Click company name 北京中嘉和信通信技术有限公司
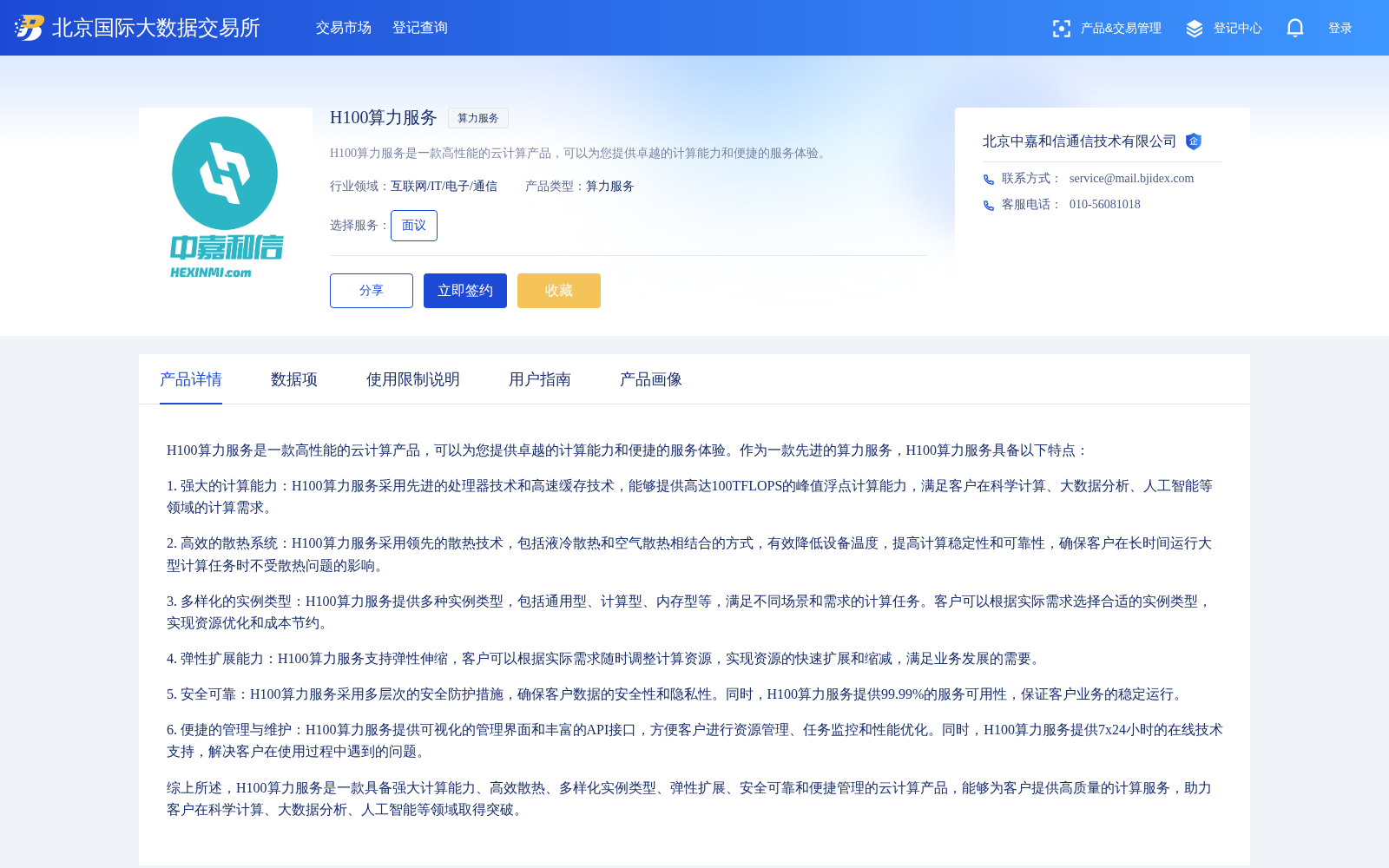Image resolution: width=1389 pixels, height=868 pixels. [1079, 141]
